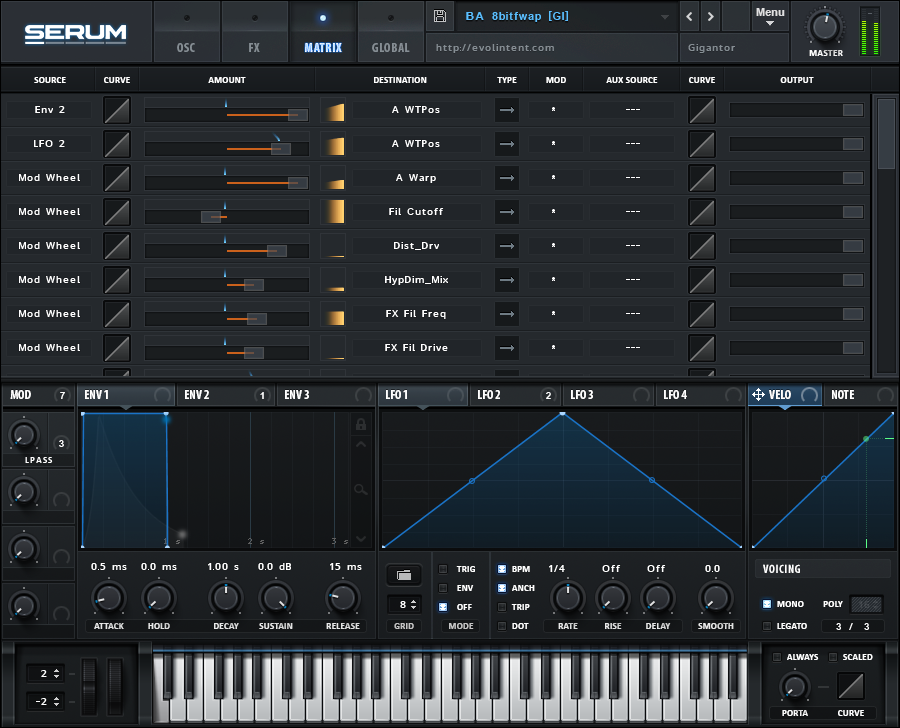The height and width of the screenshot is (728, 900).
Task: Click the MASTER volume knob
Action: 825,27
